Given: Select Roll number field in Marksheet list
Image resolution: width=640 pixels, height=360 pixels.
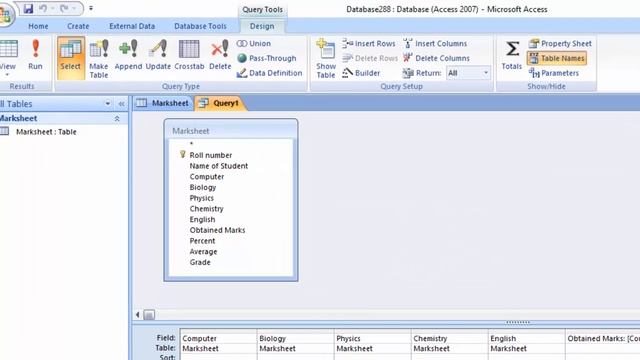Looking at the screenshot, I should pyautogui.click(x=211, y=155).
